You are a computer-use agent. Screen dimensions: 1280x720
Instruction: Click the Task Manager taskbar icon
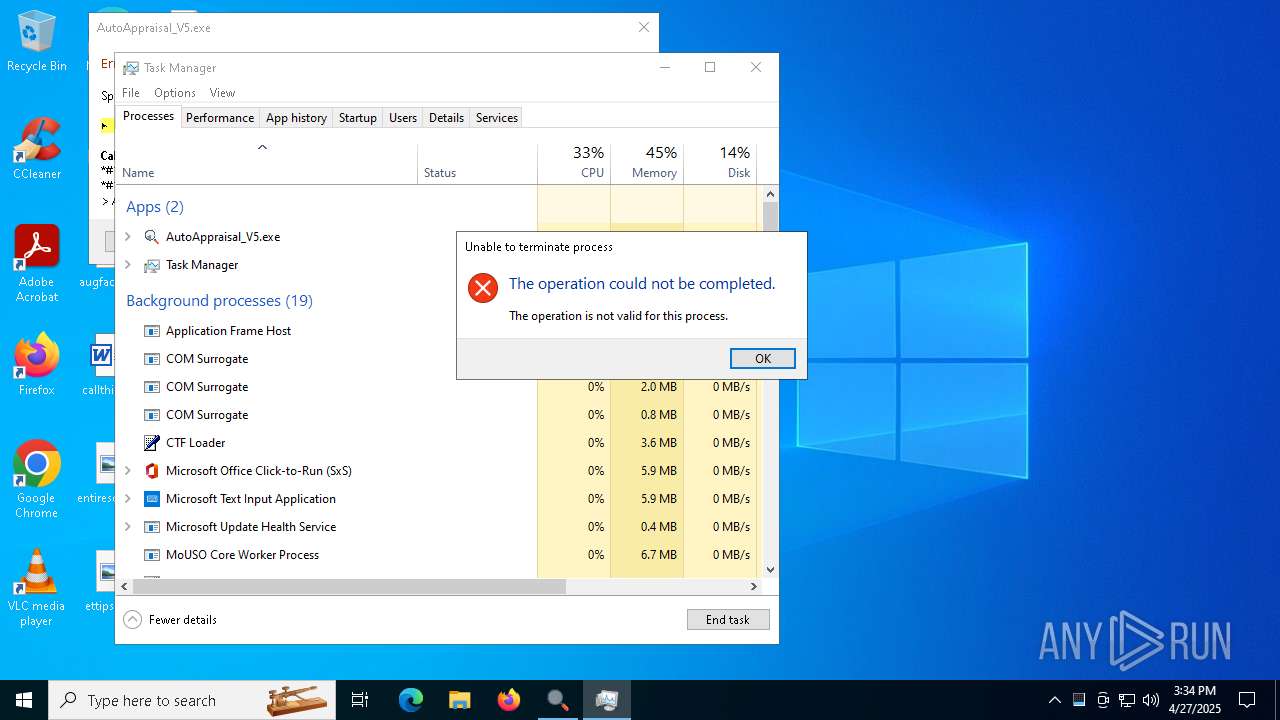tap(606, 700)
